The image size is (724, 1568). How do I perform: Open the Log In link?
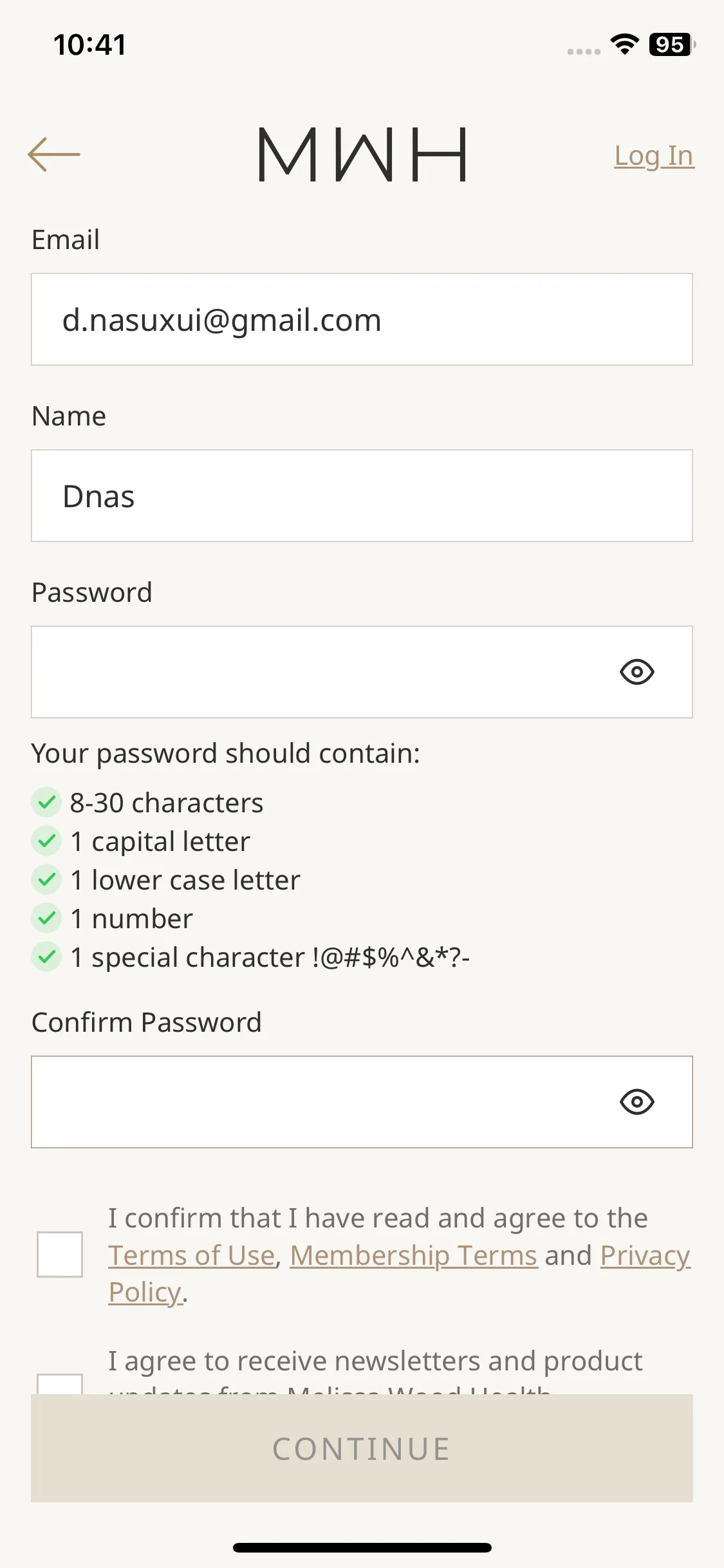coord(654,156)
